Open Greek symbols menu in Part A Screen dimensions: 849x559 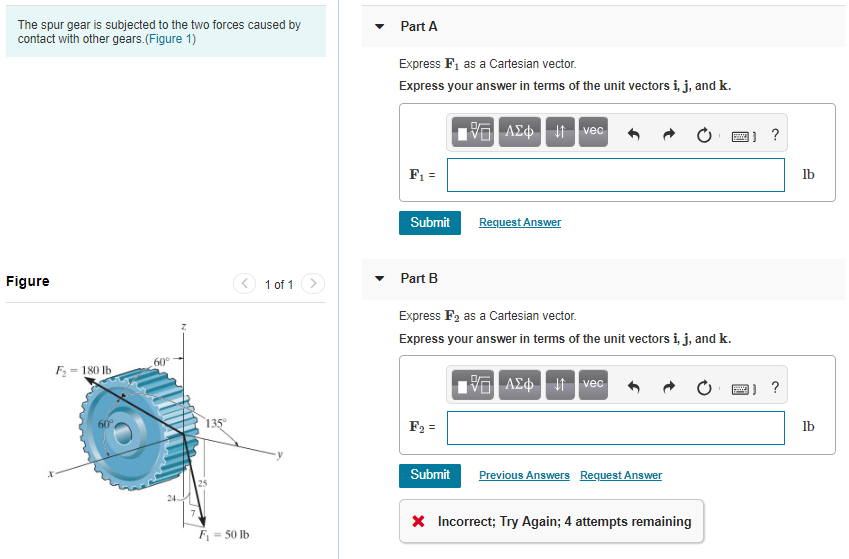click(519, 132)
